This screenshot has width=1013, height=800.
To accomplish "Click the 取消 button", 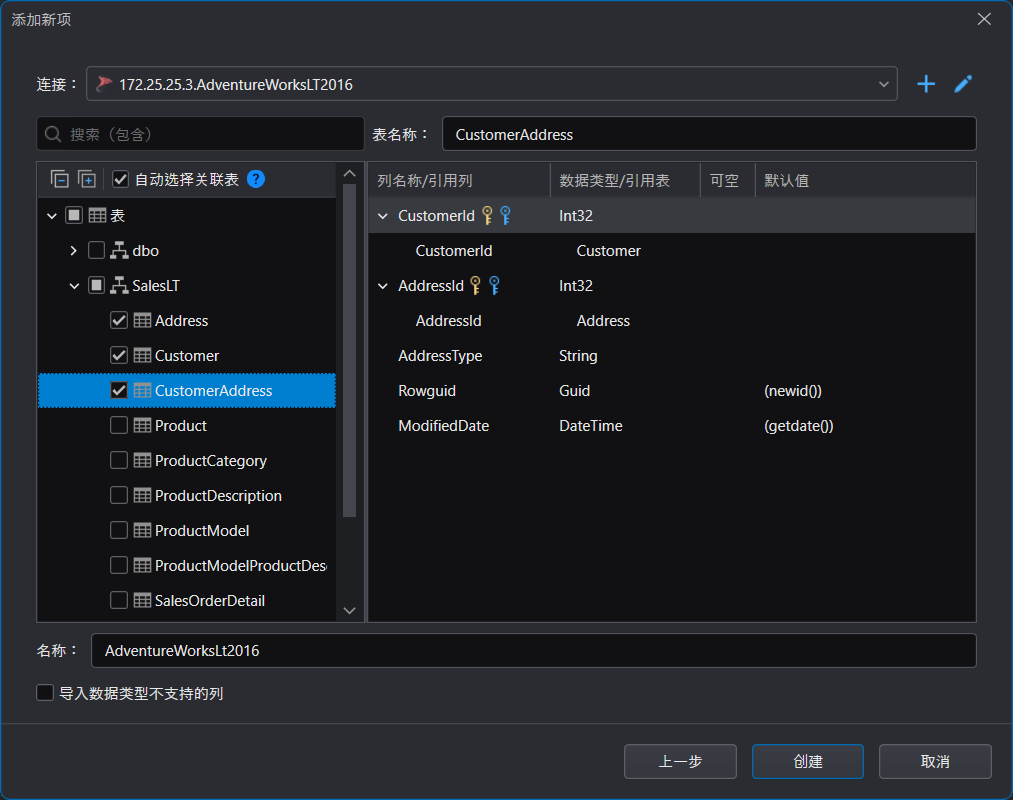I will coord(935,761).
